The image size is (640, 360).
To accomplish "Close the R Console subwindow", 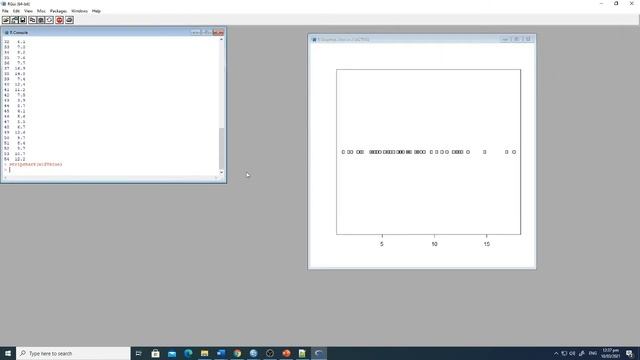I will coord(218,32).
